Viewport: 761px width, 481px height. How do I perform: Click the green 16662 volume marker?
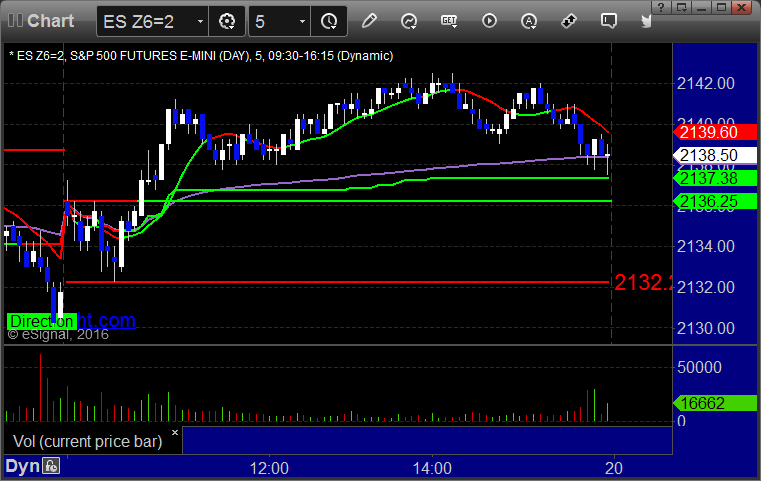tap(715, 403)
